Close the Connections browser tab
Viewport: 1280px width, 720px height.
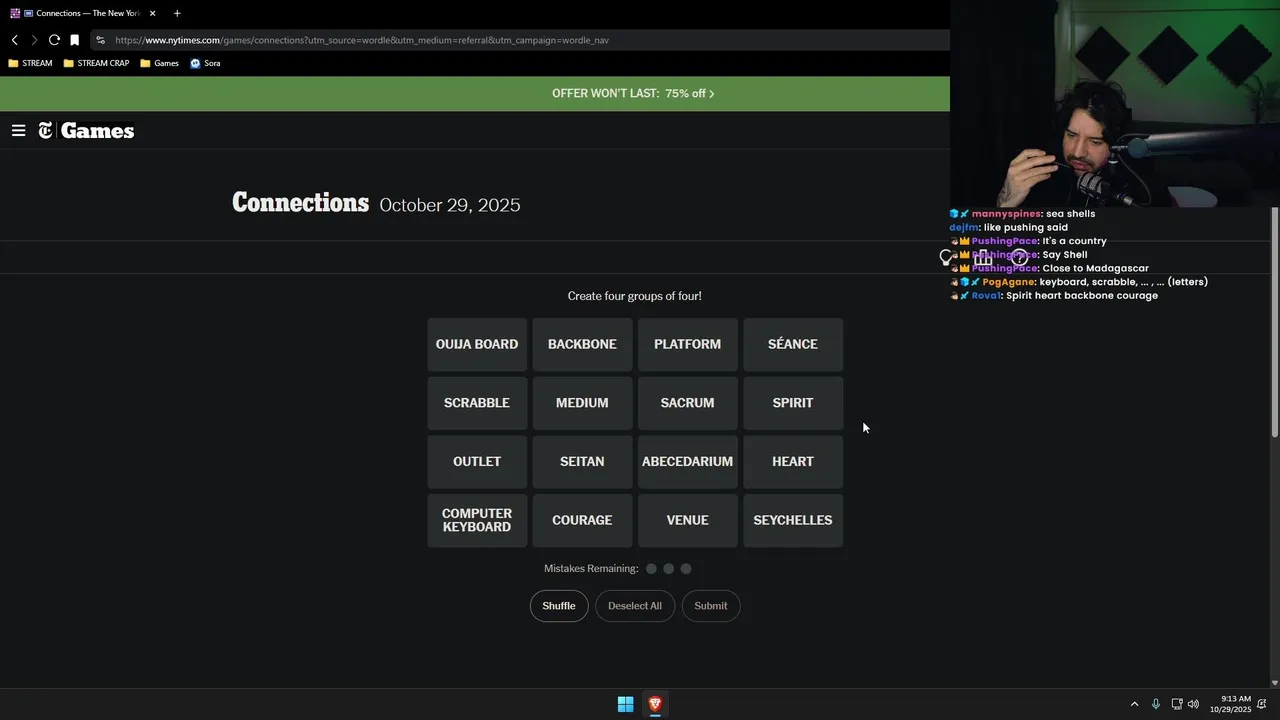pos(153,13)
